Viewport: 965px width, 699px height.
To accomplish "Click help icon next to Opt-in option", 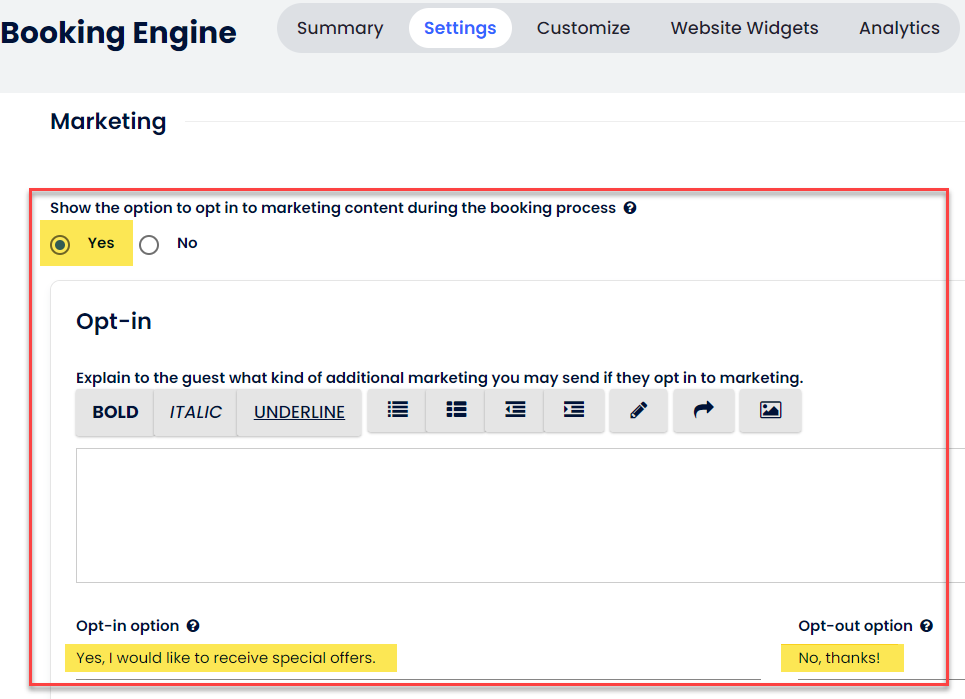I will tap(193, 626).
